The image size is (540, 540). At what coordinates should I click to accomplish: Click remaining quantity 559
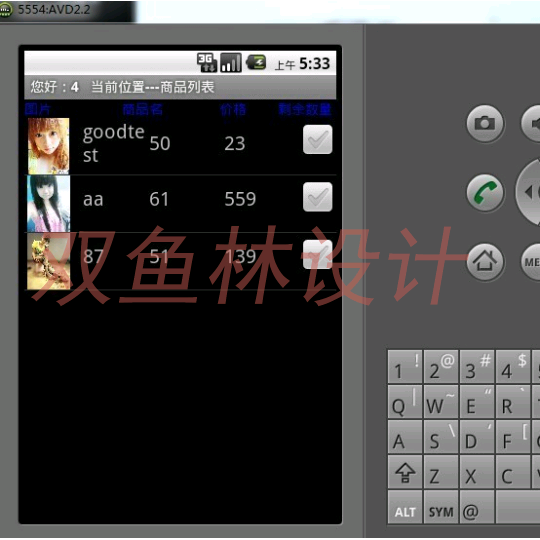click(x=240, y=199)
